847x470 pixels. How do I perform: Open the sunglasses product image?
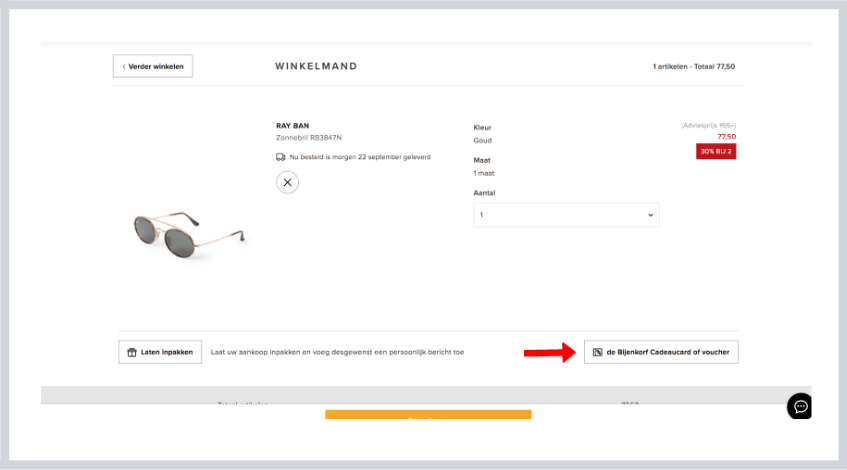188,236
